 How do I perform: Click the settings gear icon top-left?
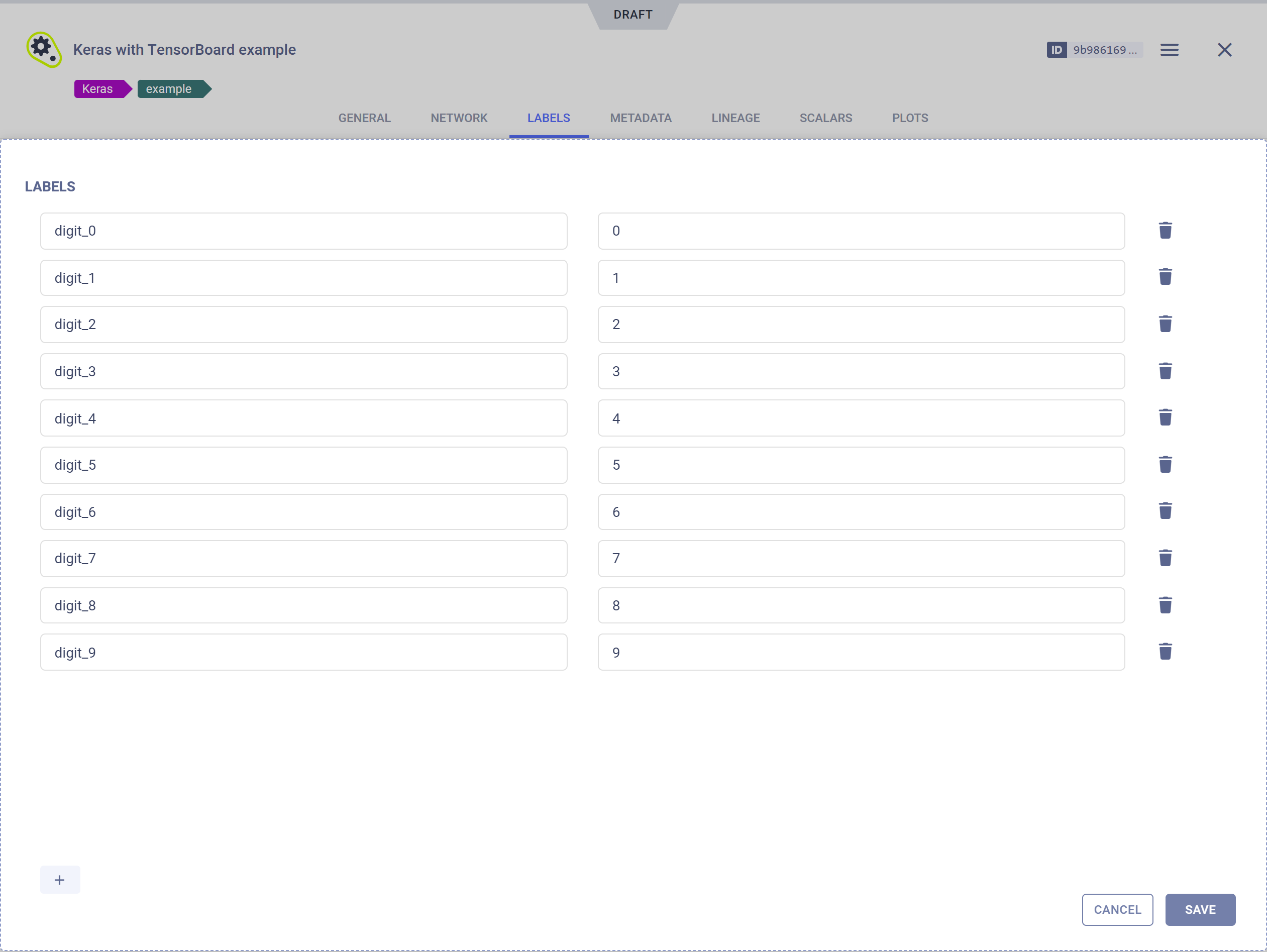(x=44, y=49)
